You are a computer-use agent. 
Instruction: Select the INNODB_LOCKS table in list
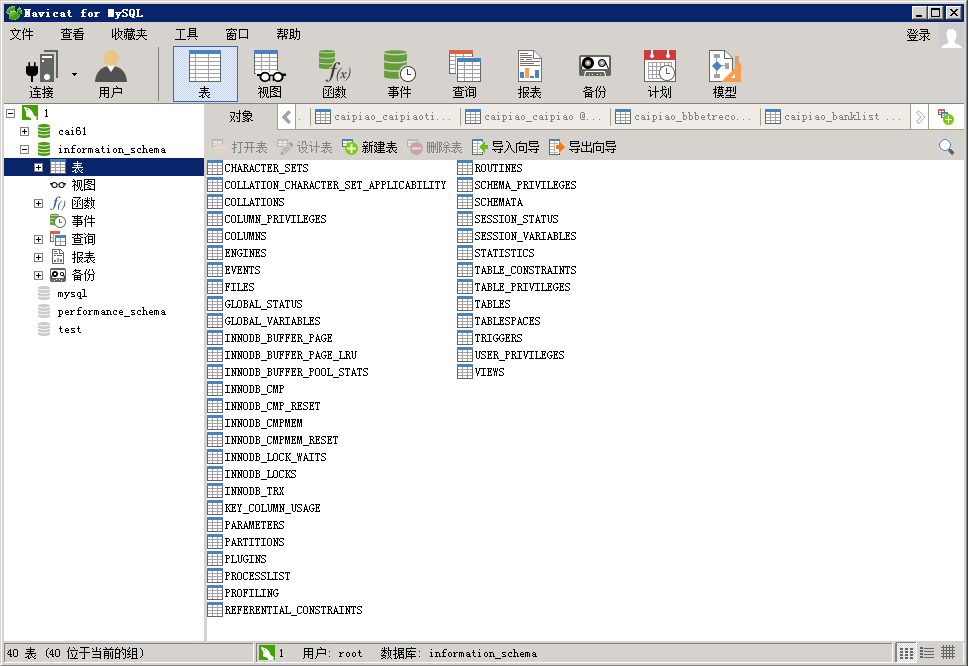(x=260, y=474)
